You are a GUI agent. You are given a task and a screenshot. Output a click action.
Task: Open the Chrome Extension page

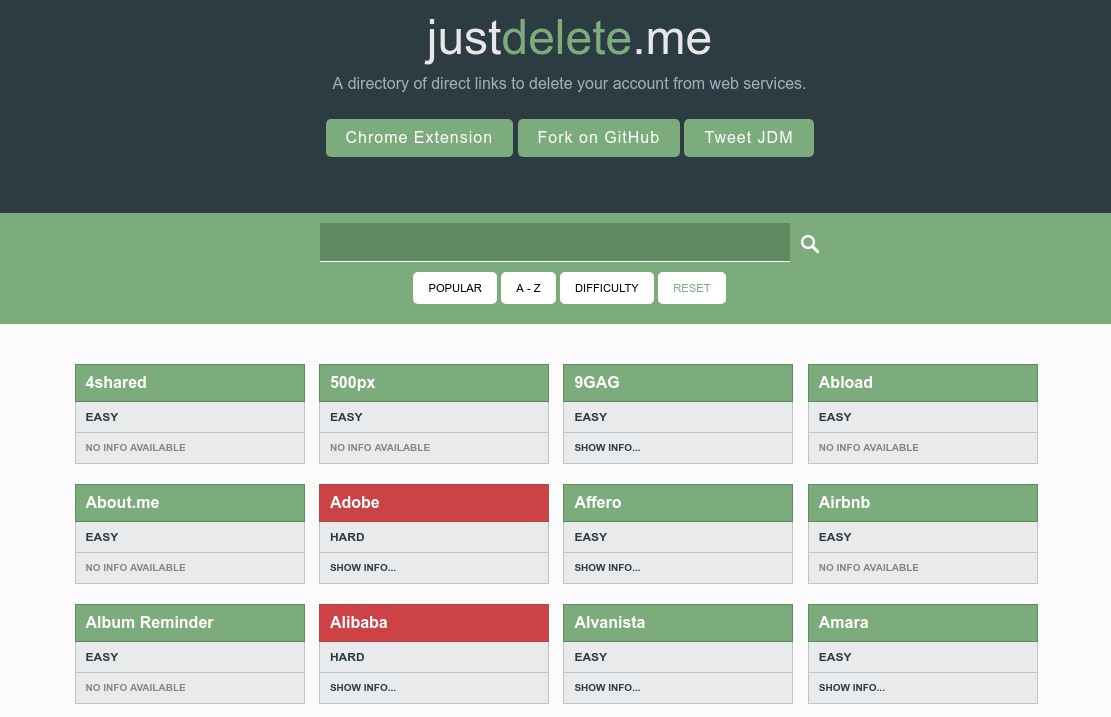coord(419,137)
